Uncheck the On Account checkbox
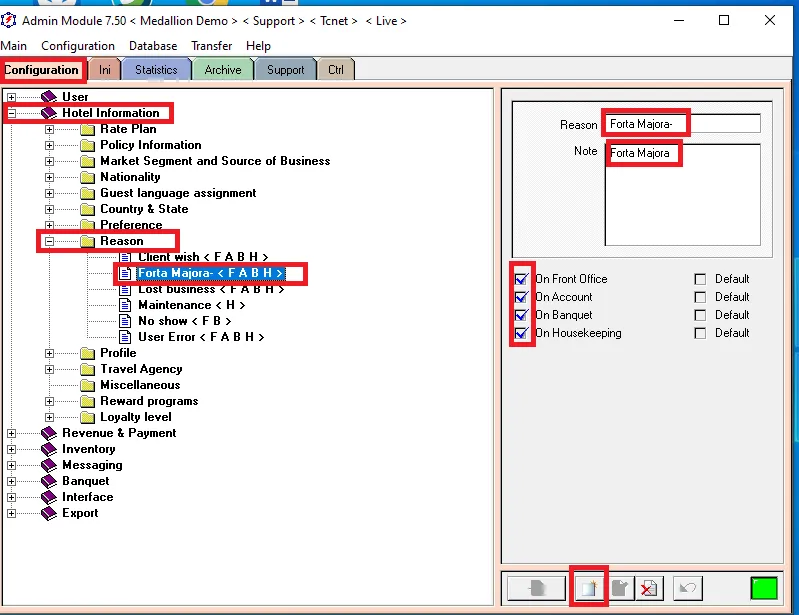Viewport: 799px width, 615px height. click(x=521, y=297)
